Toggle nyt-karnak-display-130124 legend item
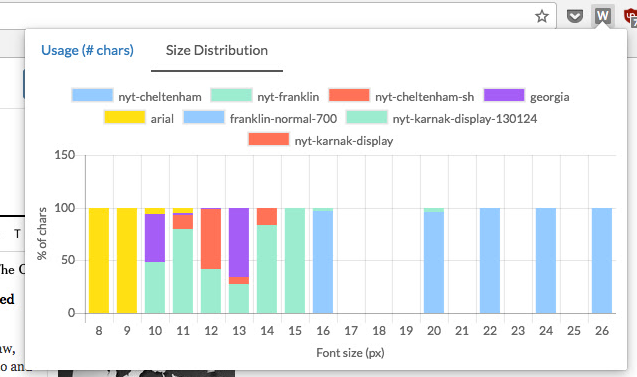Viewport: 637px width, 377px height. (x=442, y=118)
